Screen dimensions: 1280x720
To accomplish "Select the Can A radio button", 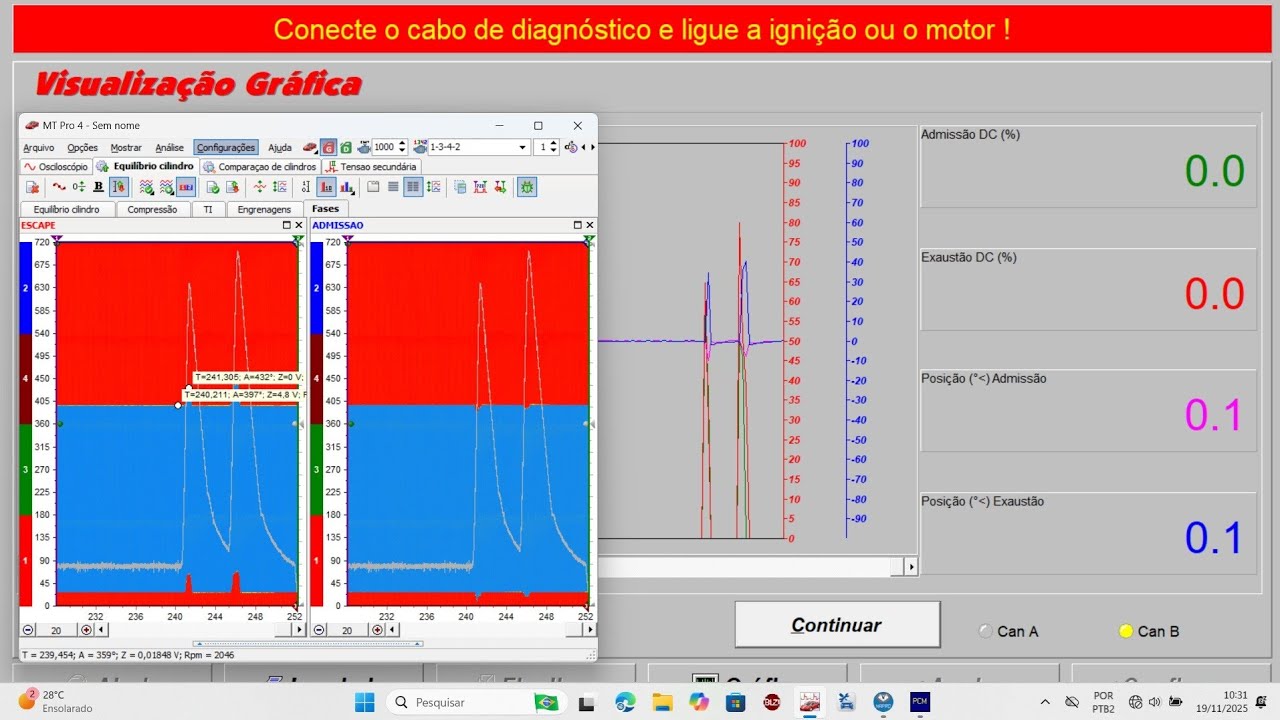I will click(x=986, y=631).
